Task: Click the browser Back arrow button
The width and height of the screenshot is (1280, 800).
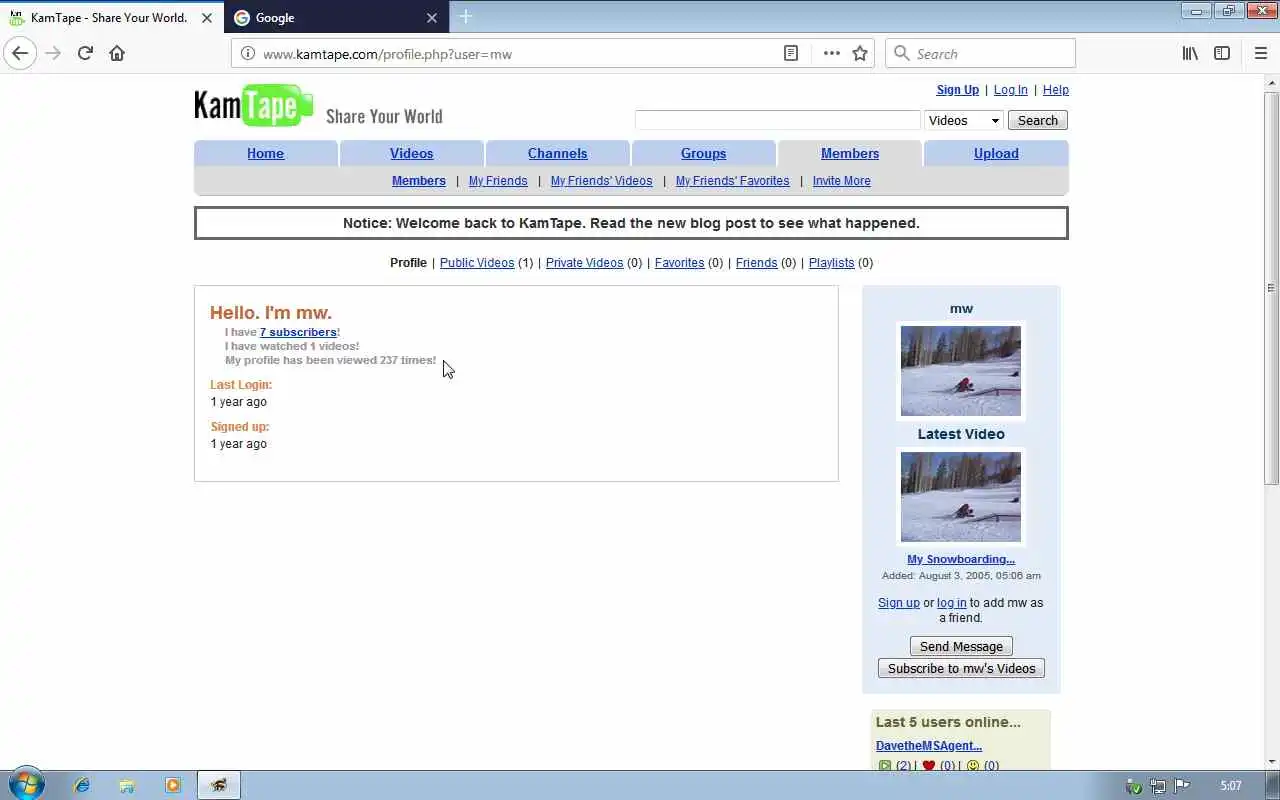Action: (20, 54)
